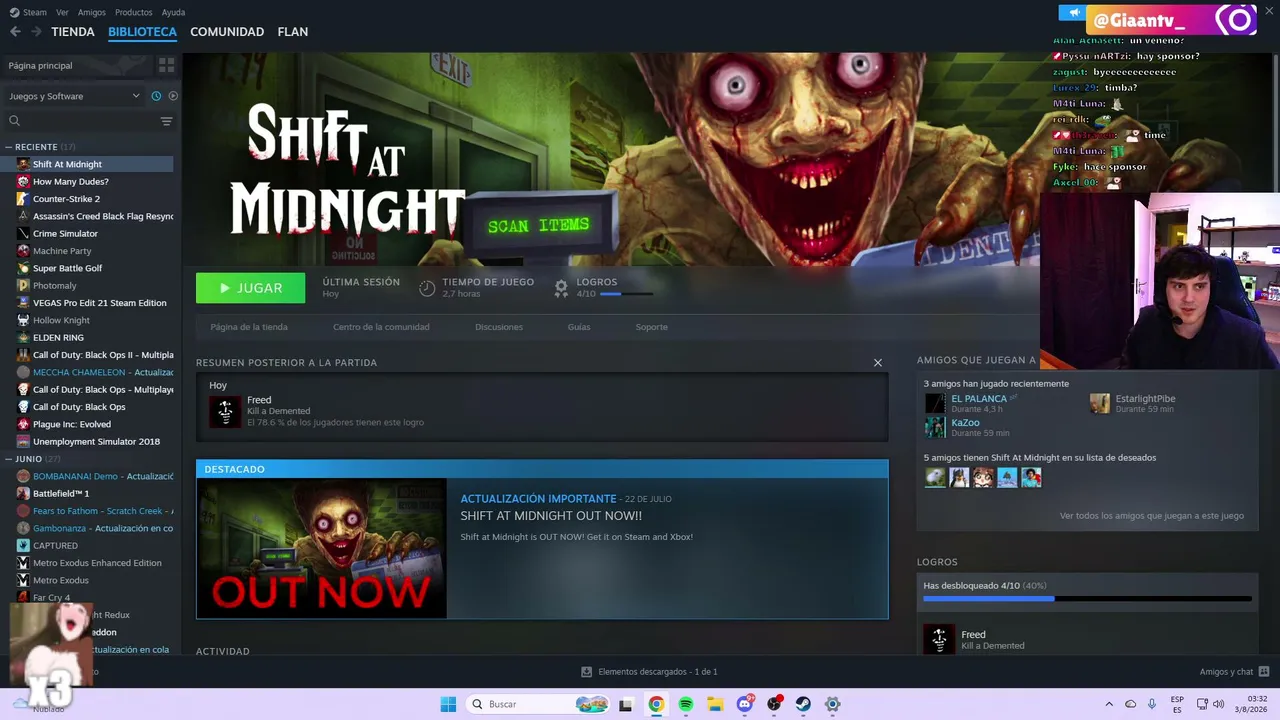Click the Crime Simulator game icon
Image resolution: width=1280 pixels, height=720 pixels.
point(23,234)
